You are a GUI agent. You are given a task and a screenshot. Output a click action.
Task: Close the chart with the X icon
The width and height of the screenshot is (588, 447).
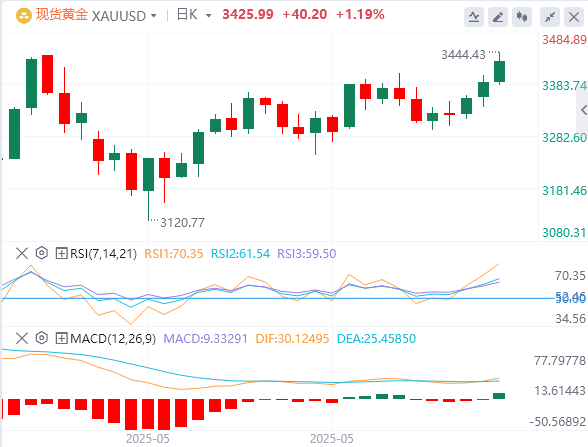click(x=574, y=17)
